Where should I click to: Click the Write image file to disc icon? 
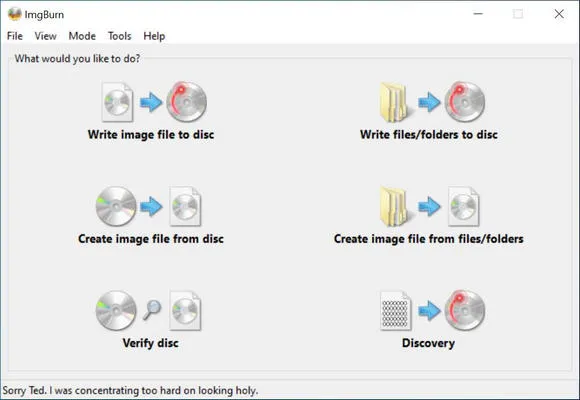tap(154, 102)
